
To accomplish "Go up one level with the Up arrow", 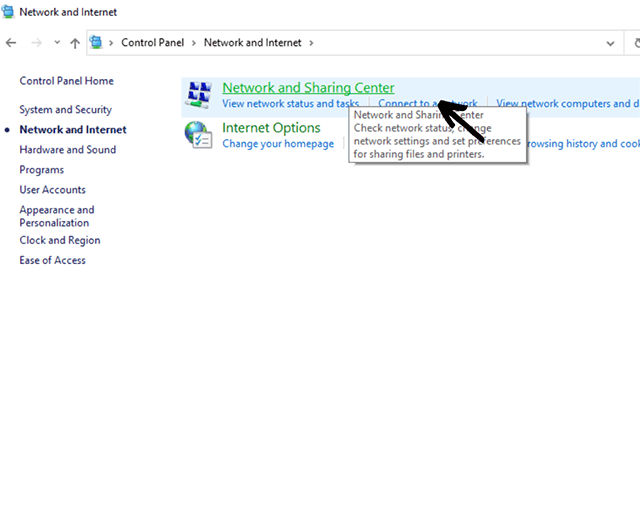I will 75,43.
